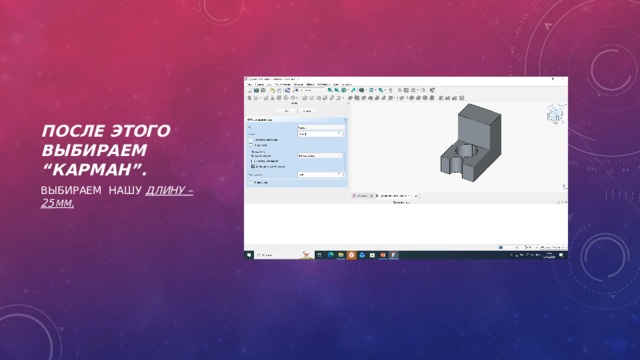This screenshot has width=640, height=360.
Task: Open Yandex Browser from the taskbar
Action: 351,255
